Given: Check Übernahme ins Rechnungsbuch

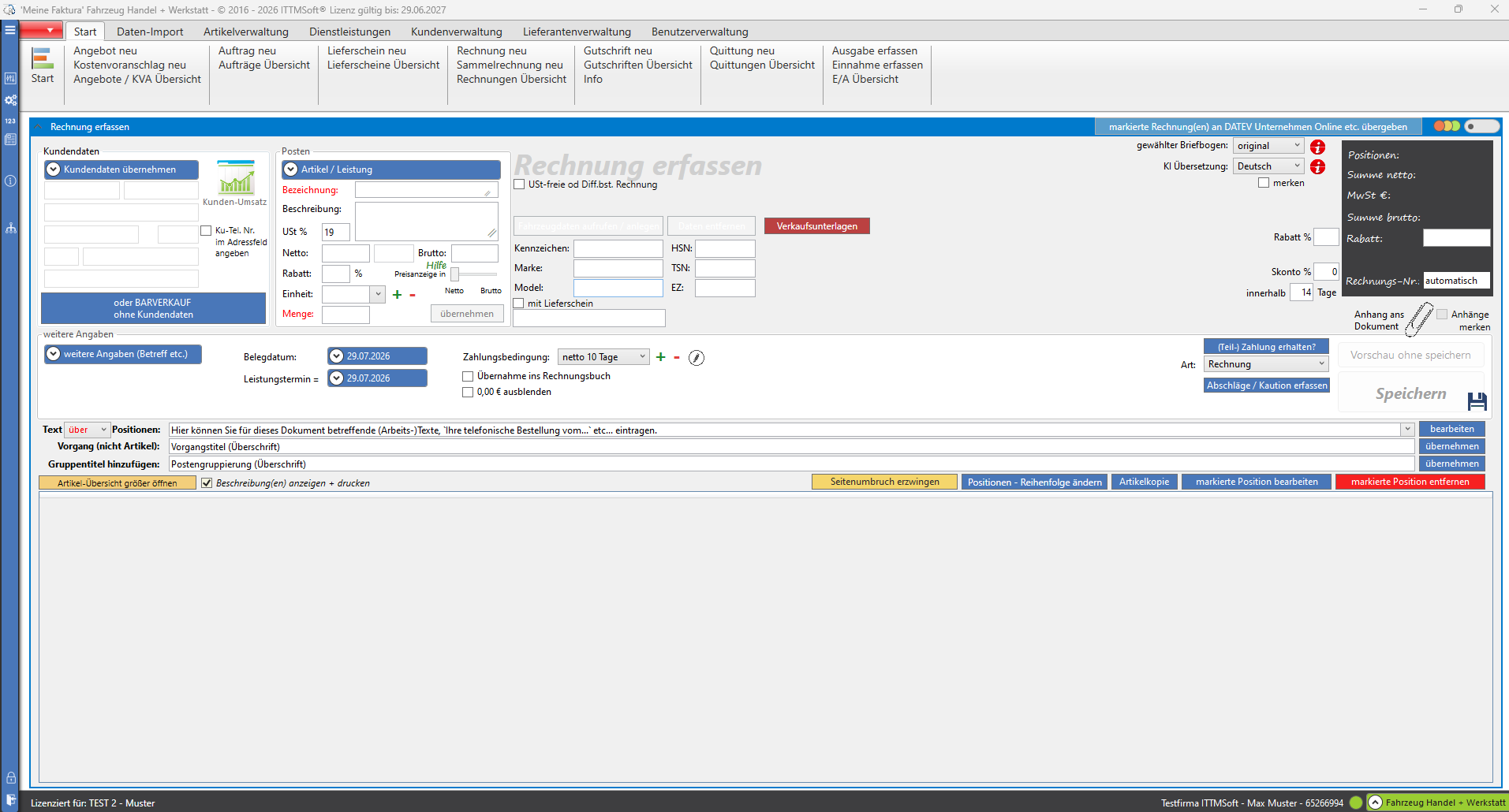Looking at the screenshot, I should pos(468,377).
